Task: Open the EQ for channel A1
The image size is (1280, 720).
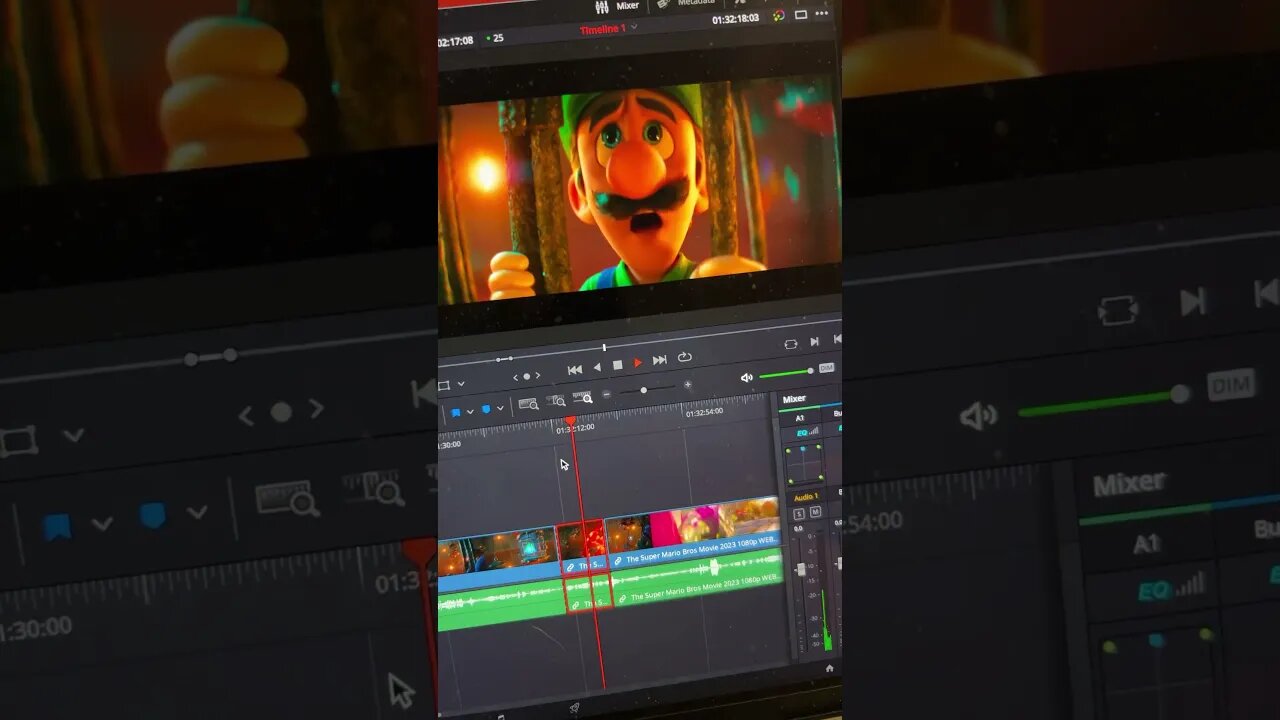Action: coord(803,432)
